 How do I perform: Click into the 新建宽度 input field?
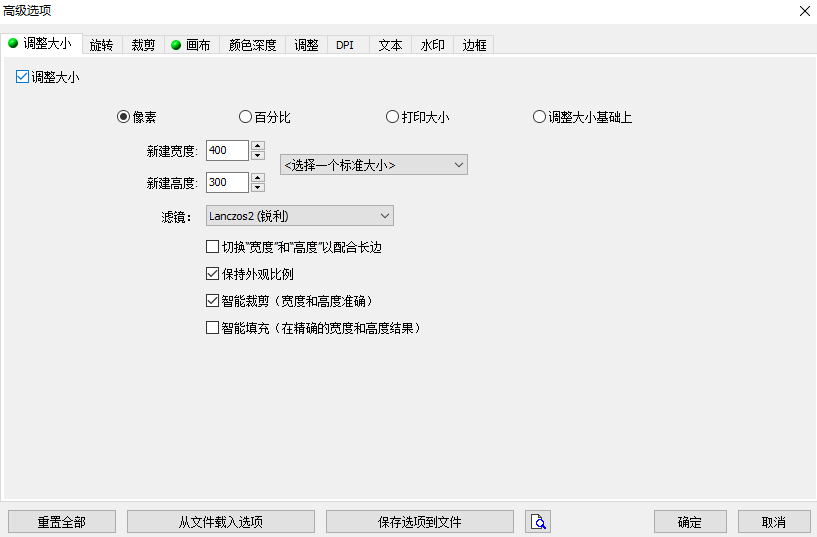pyautogui.click(x=226, y=151)
